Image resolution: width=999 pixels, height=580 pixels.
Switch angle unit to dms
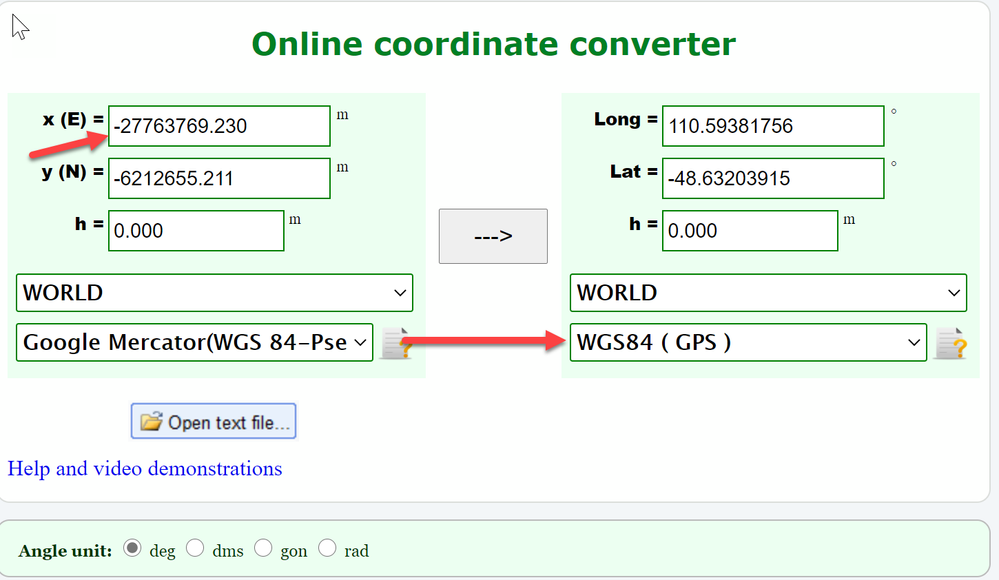[x=196, y=548]
